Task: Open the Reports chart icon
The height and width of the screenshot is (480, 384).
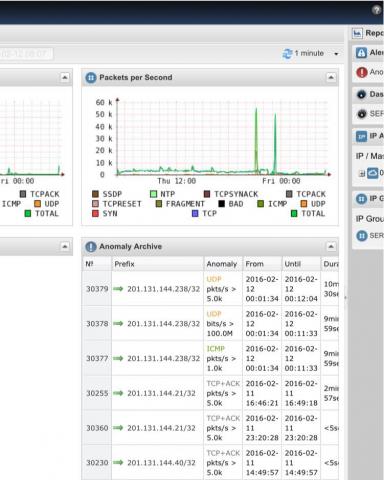Action: pos(358,33)
